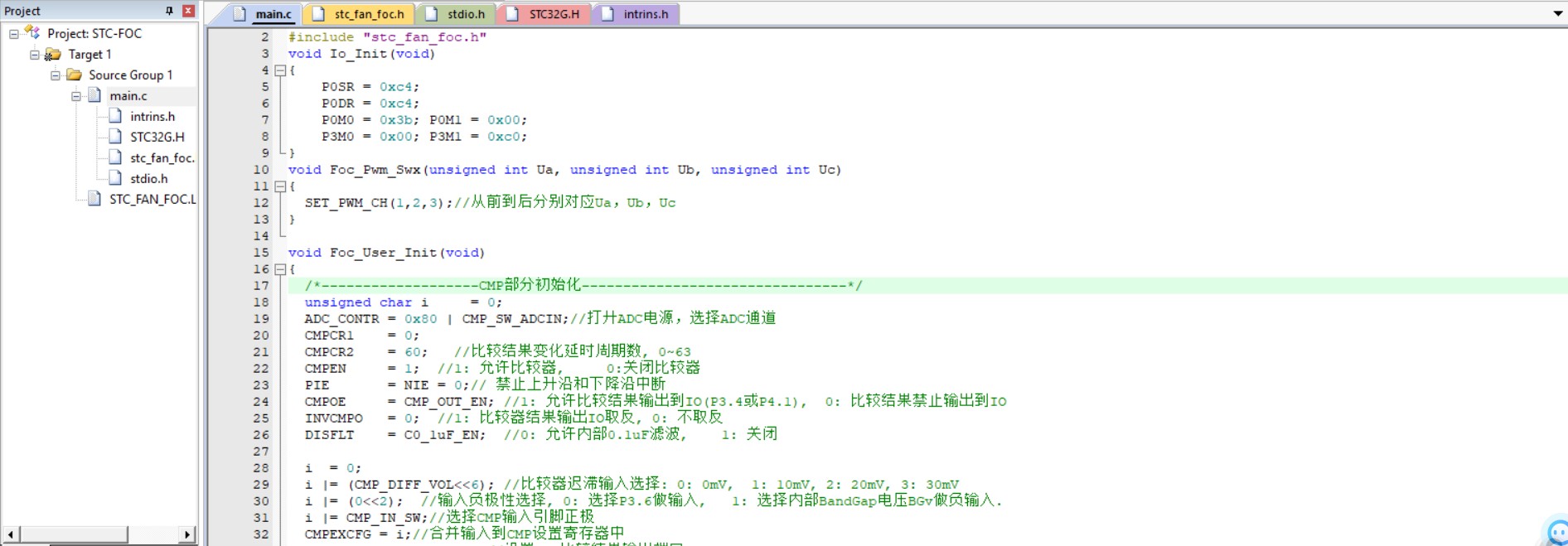Click Project panel scrollbar left arrow

pos(10,534)
